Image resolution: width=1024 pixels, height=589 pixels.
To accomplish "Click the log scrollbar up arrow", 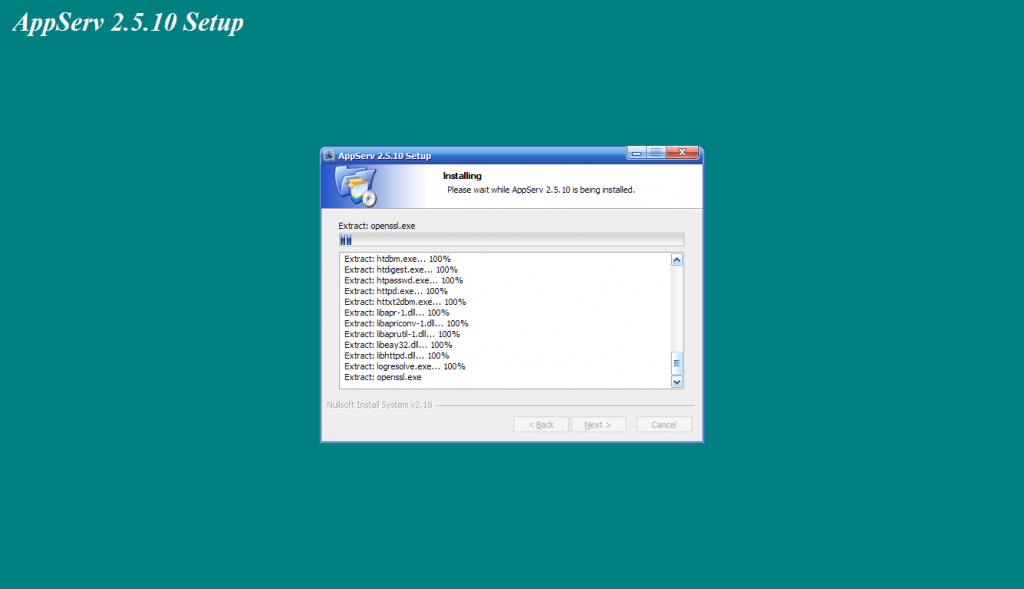I will [677, 260].
